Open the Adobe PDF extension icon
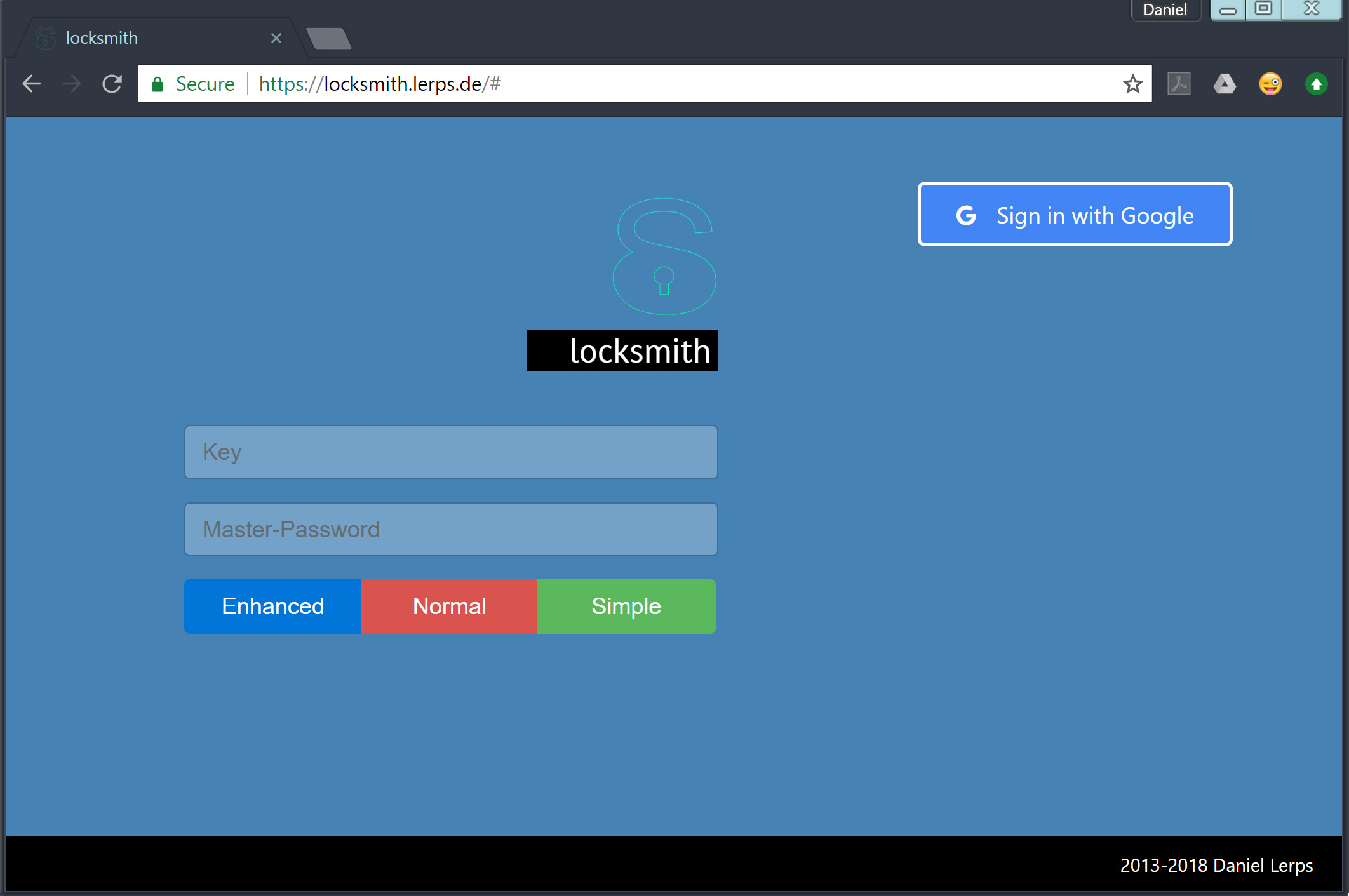 tap(1179, 84)
